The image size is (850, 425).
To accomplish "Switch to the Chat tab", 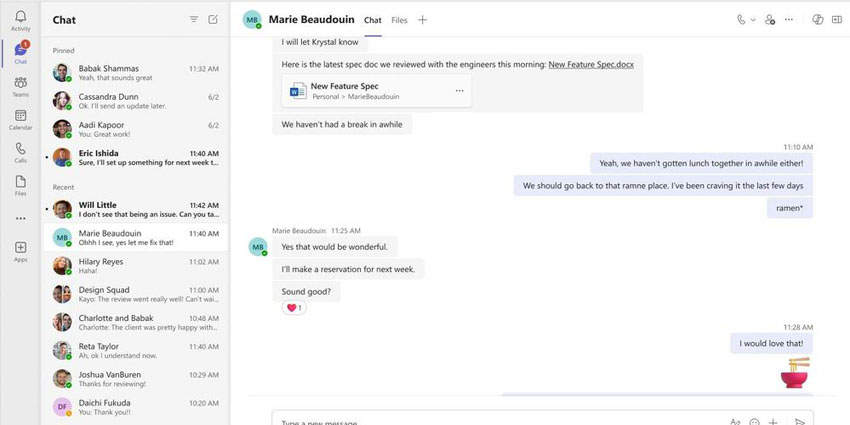I will [372, 20].
